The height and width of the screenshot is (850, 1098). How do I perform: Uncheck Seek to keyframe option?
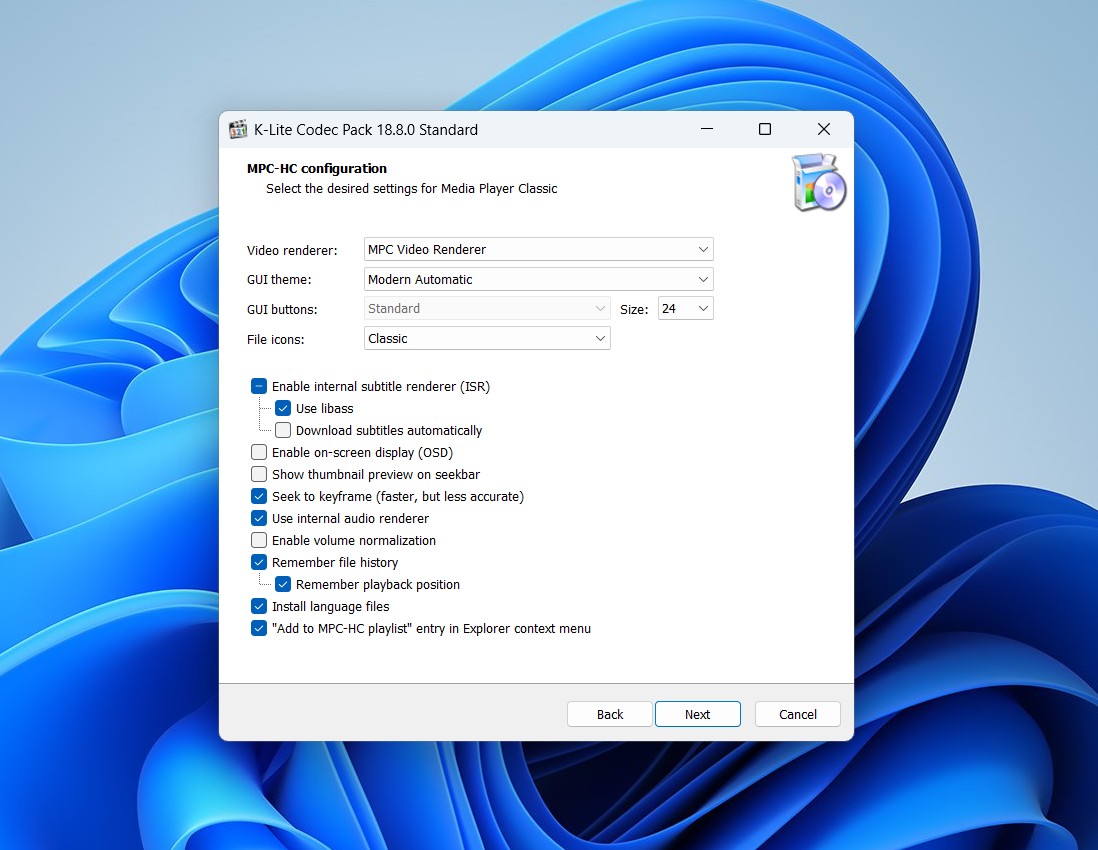tap(259, 496)
